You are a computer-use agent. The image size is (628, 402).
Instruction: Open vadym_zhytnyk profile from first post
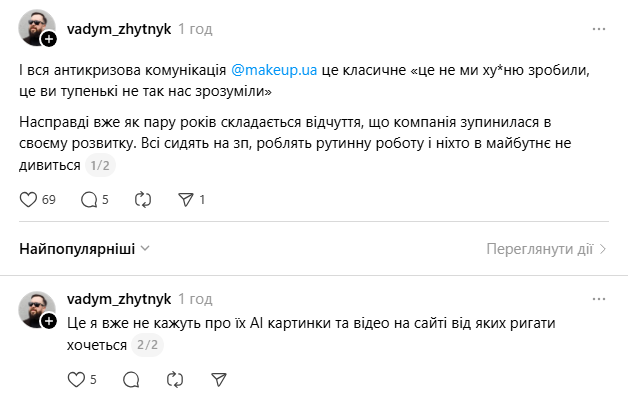118,29
